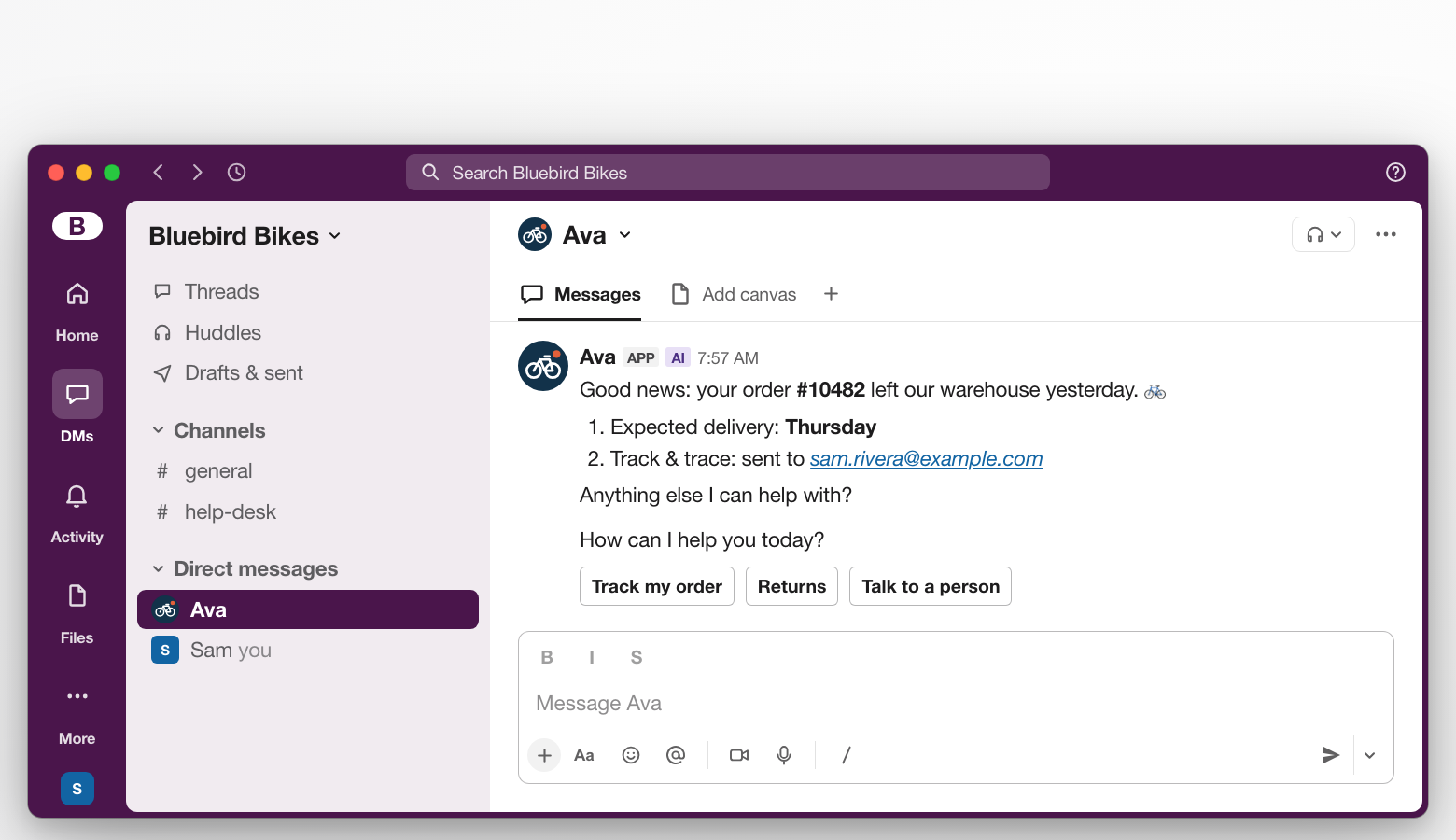Open the Bluebird Bikes workspace dropdown

(x=245, y=236)
